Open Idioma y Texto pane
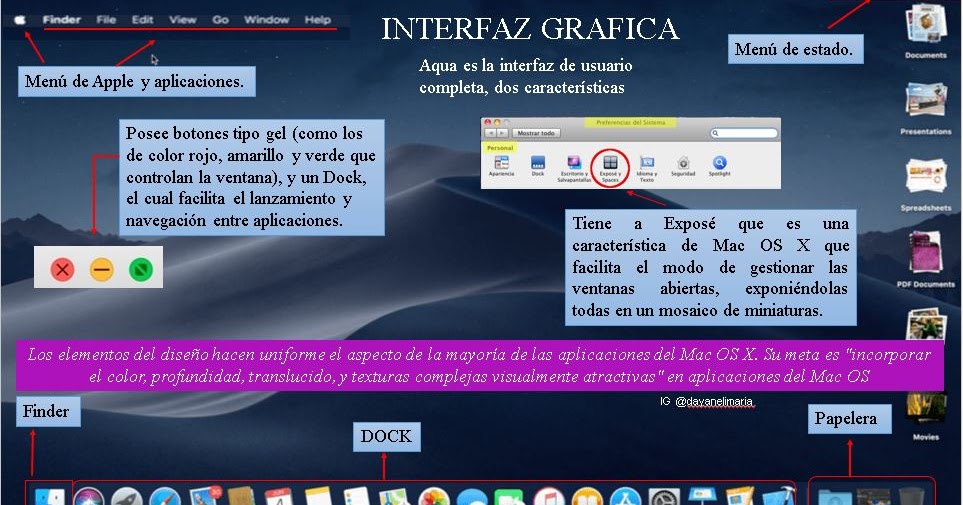The image size is (963, 505). pyautogui.click(x=647, y=168)
